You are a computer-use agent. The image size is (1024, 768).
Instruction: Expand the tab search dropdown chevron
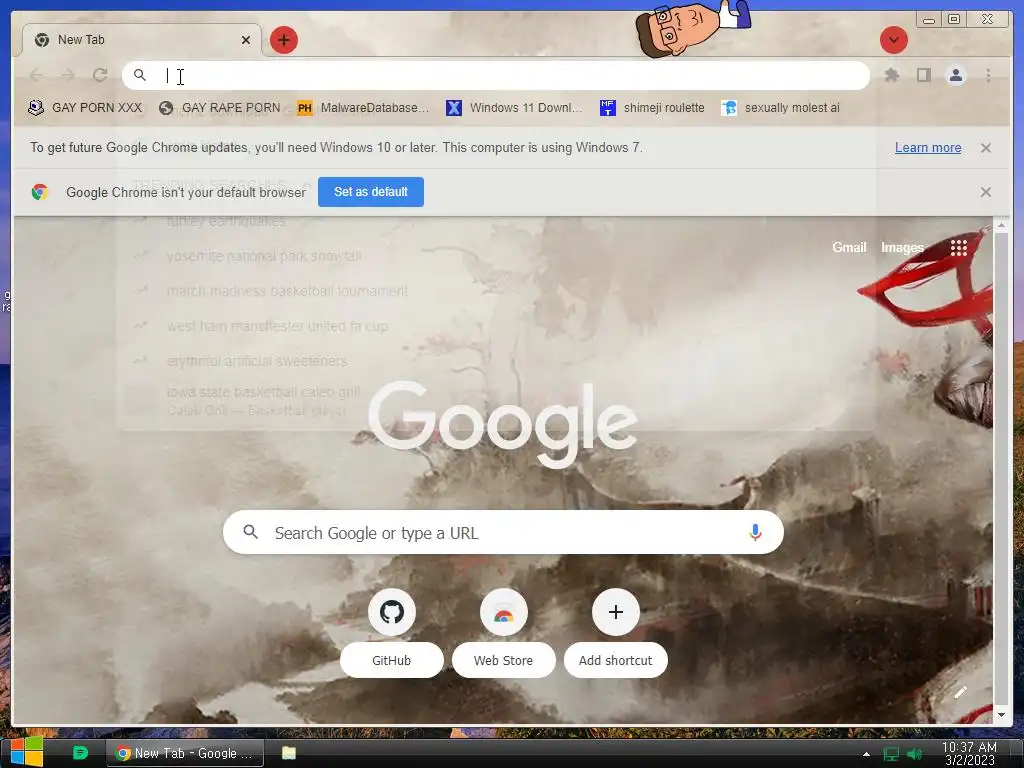[x=893, y=40]
